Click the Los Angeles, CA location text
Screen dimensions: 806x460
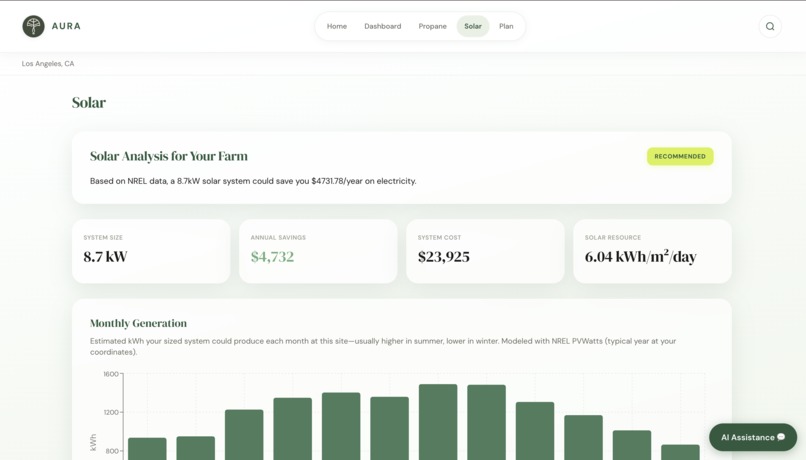tap(48, 64)
